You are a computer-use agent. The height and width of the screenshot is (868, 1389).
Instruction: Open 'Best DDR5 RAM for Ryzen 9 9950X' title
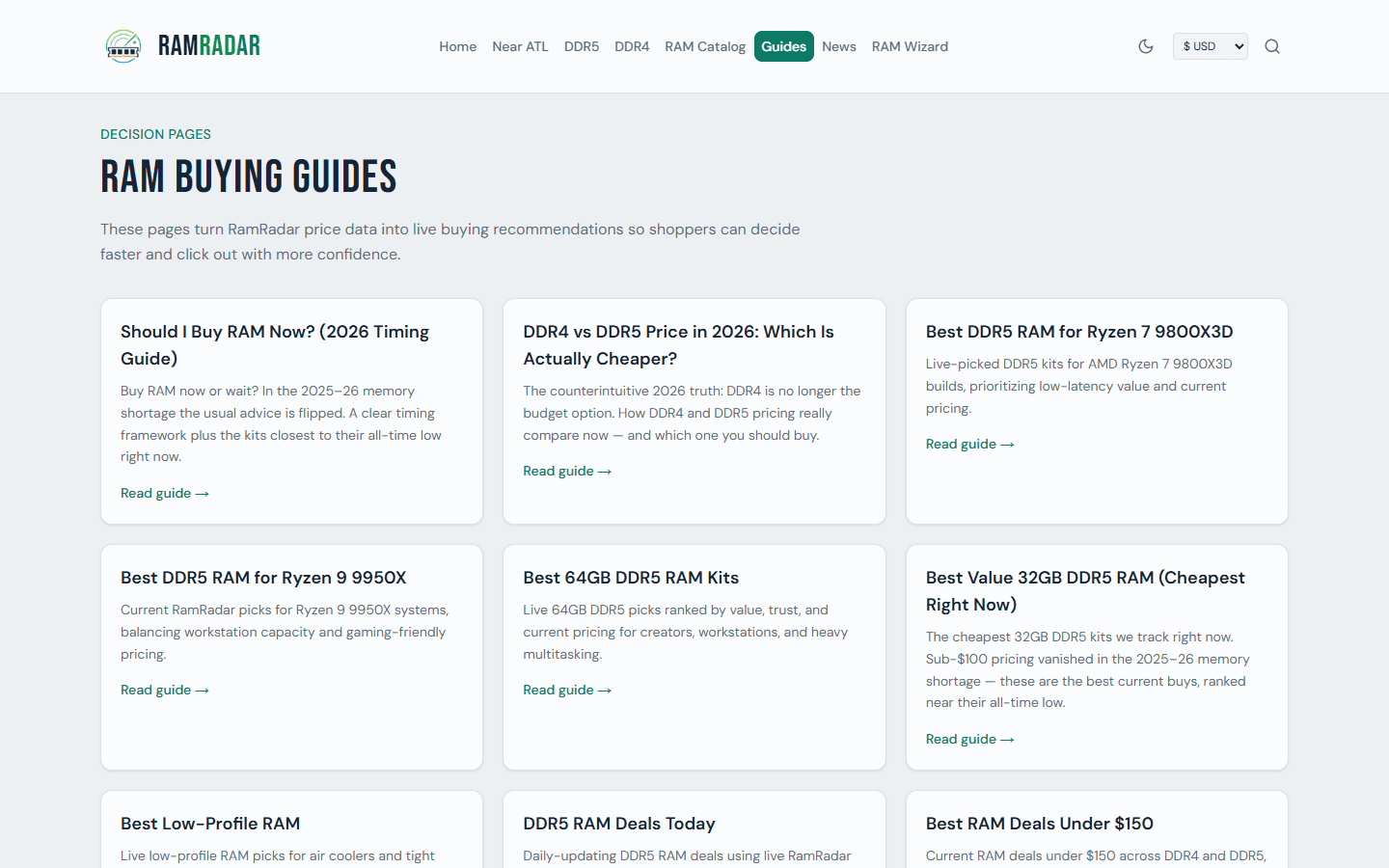coord(263,578)
